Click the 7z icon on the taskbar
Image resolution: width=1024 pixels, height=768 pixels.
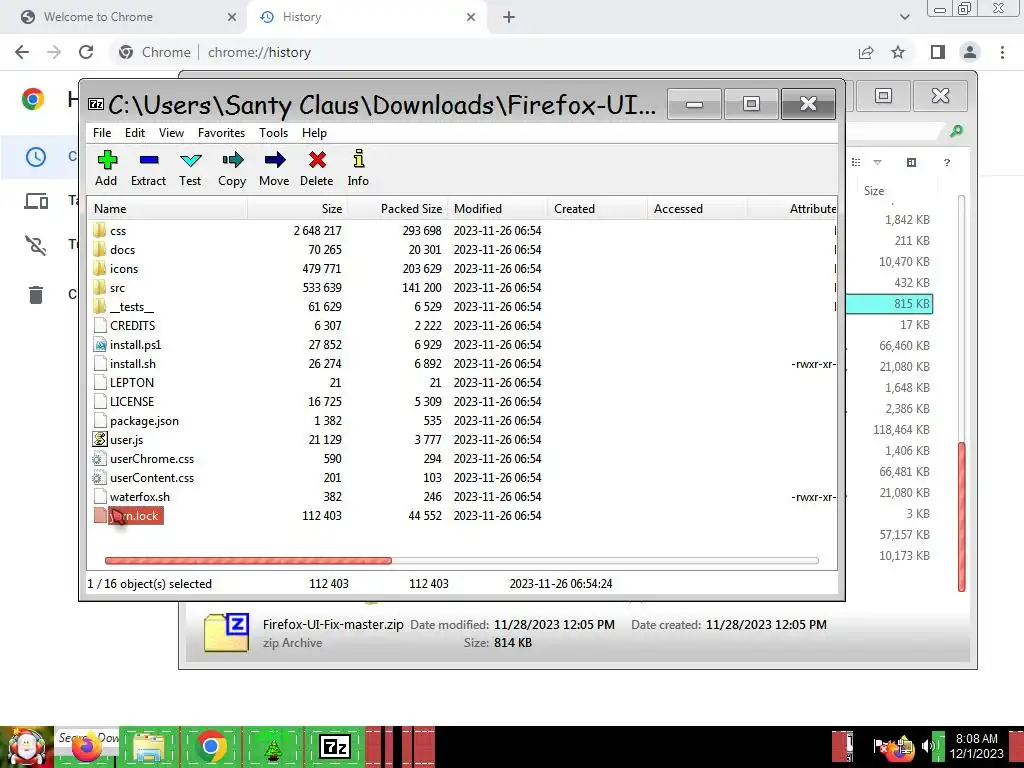[334, 746]
